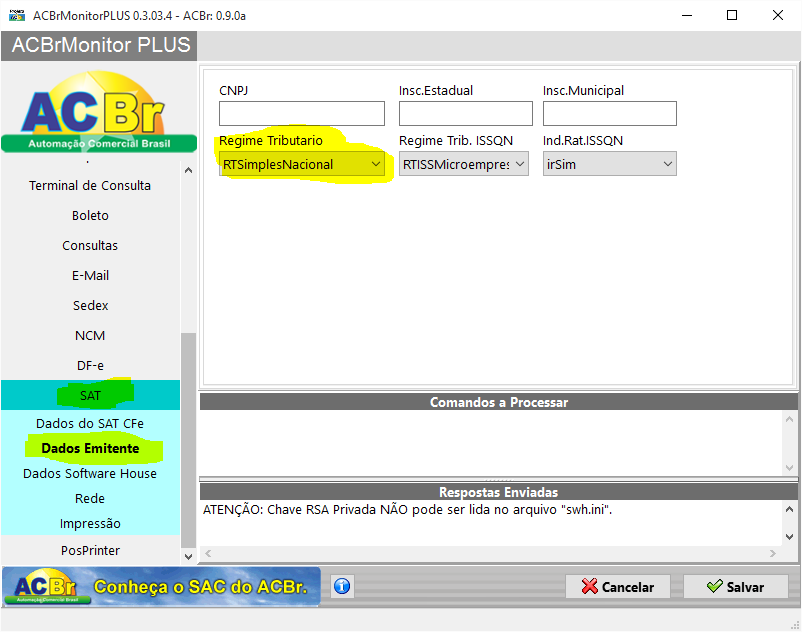Viewport: 802px width, 632px height.
Task: Focus the Insc.Municipal input field
Action: pyautogui.click(x=610, y=114)
